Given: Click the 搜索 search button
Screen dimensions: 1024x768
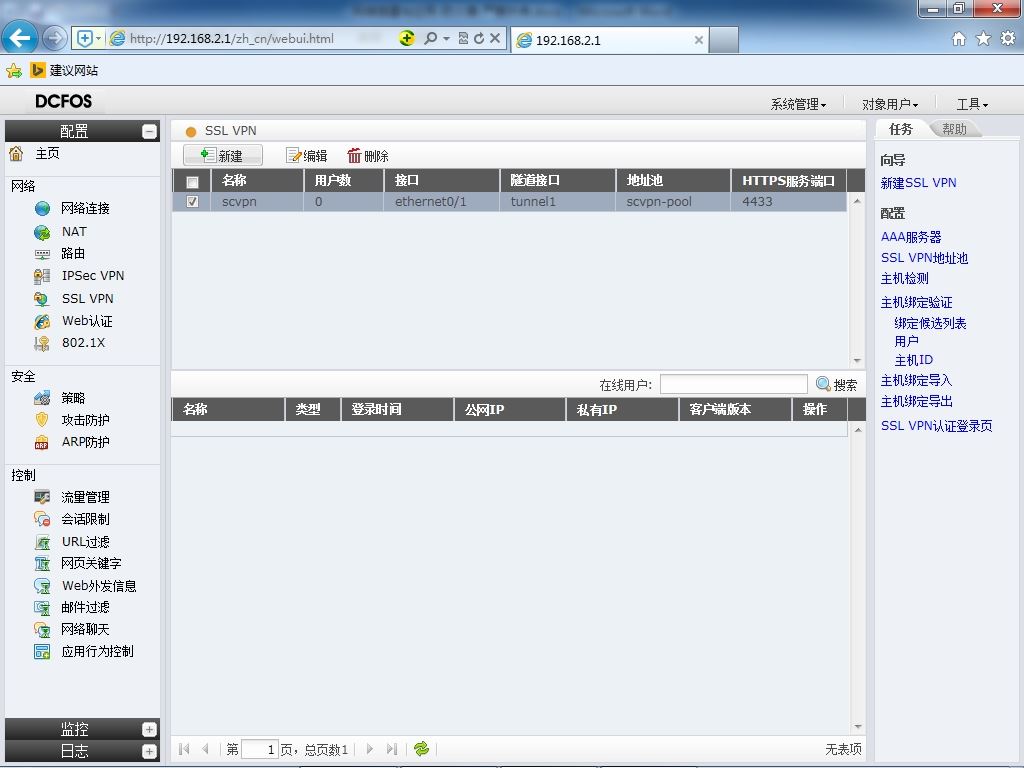Looking at the screenshot, I should 837,385.
